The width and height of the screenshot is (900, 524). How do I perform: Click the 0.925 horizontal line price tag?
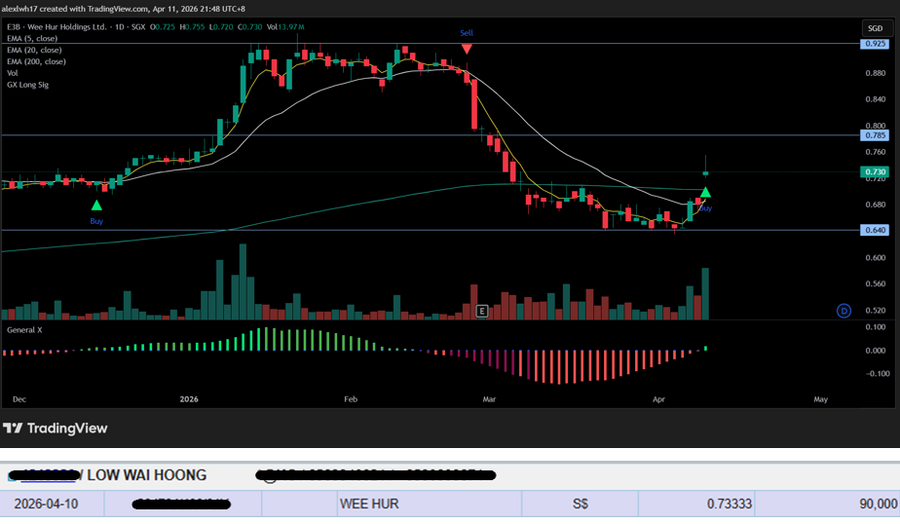(874, 45)
